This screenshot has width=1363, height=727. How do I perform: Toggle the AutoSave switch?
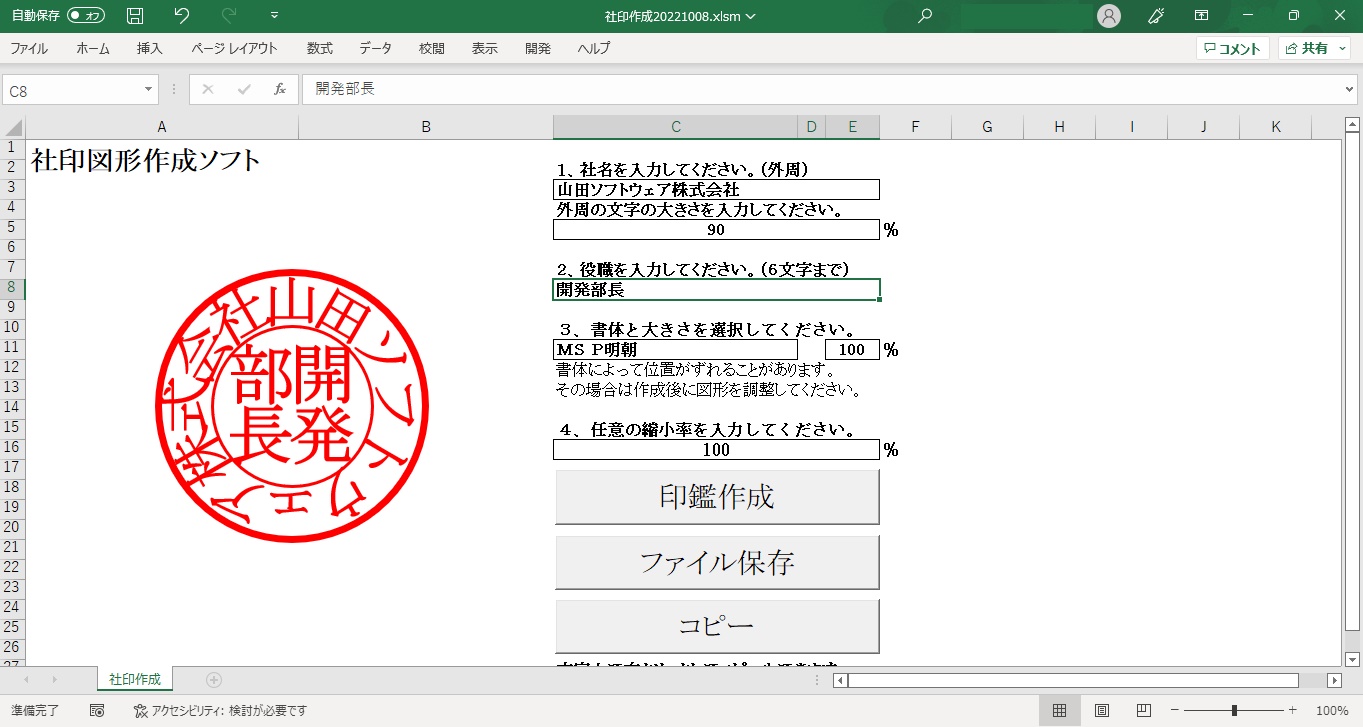[x=86, y=16]
